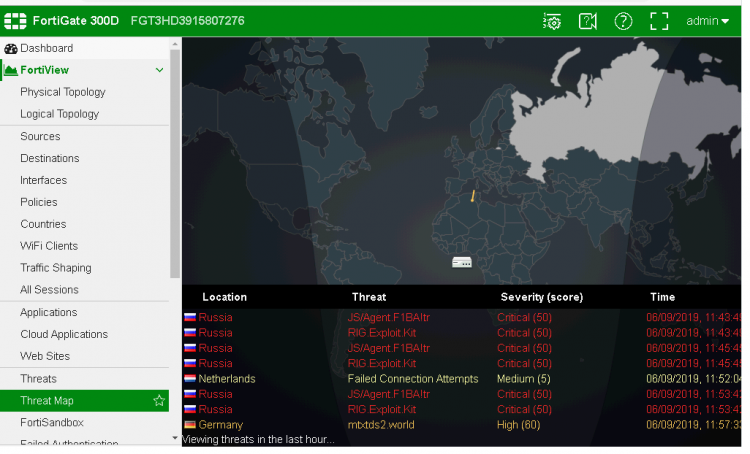The width and height of the screenshot is (750, 454).
Task: Select the Threat Map menu item
Action: click(85, 401)
